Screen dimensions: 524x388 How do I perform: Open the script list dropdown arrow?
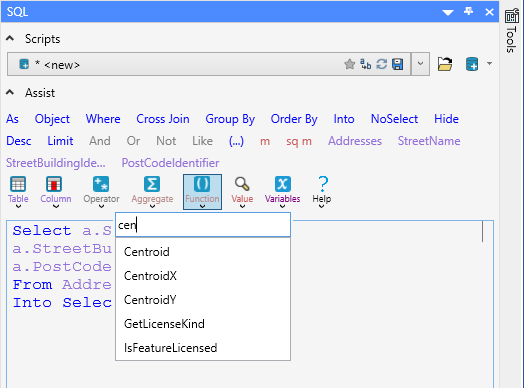pos(420,63)
